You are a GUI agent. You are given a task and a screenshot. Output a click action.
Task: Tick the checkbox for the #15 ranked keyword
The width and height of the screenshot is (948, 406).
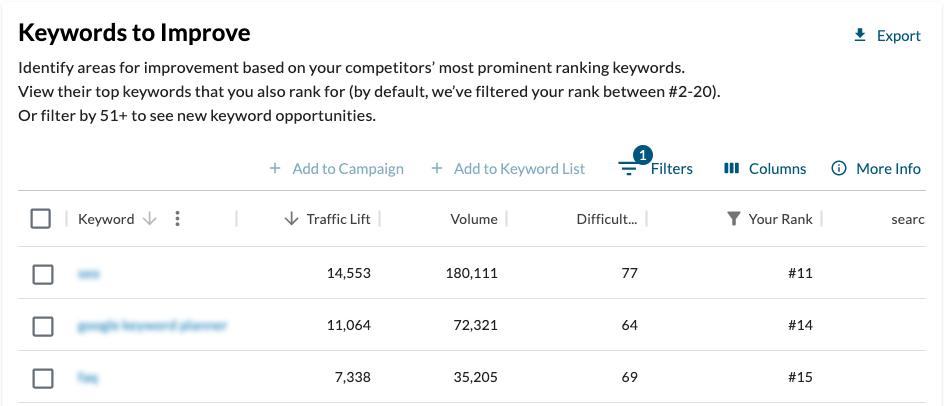(x=43, y=378)
